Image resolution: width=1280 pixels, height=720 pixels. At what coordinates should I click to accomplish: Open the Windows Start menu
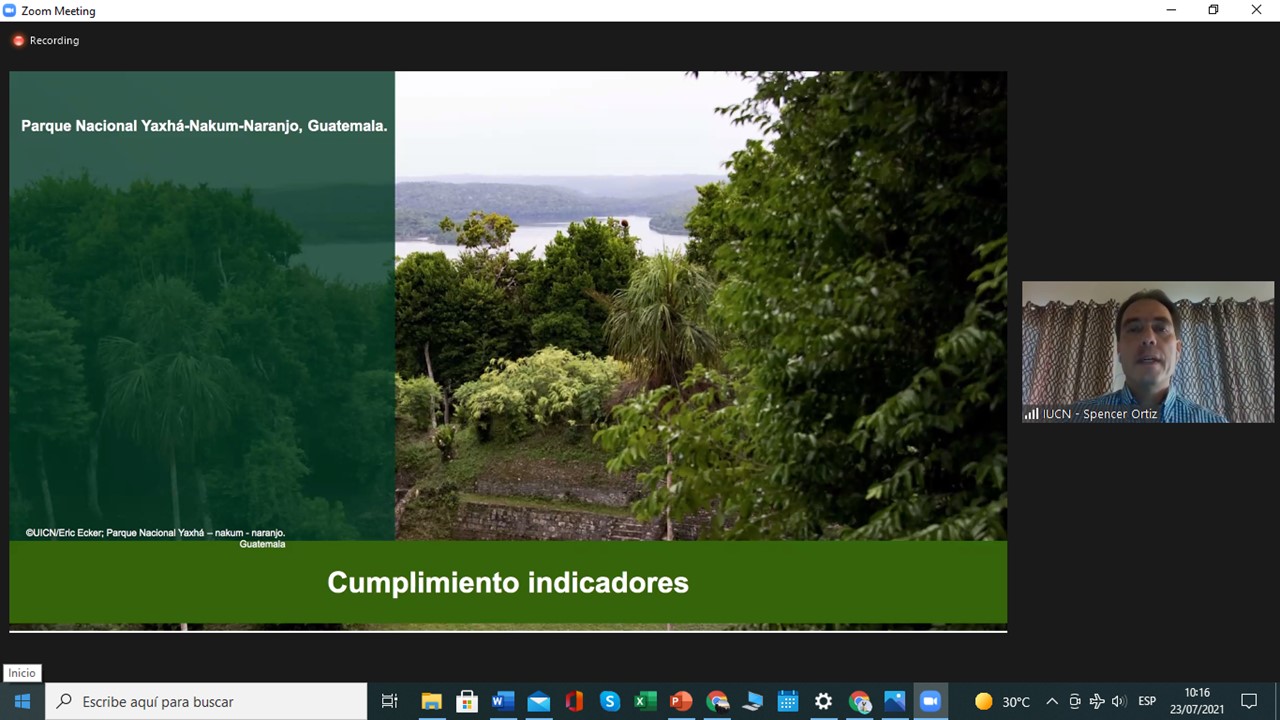(22, 701)
